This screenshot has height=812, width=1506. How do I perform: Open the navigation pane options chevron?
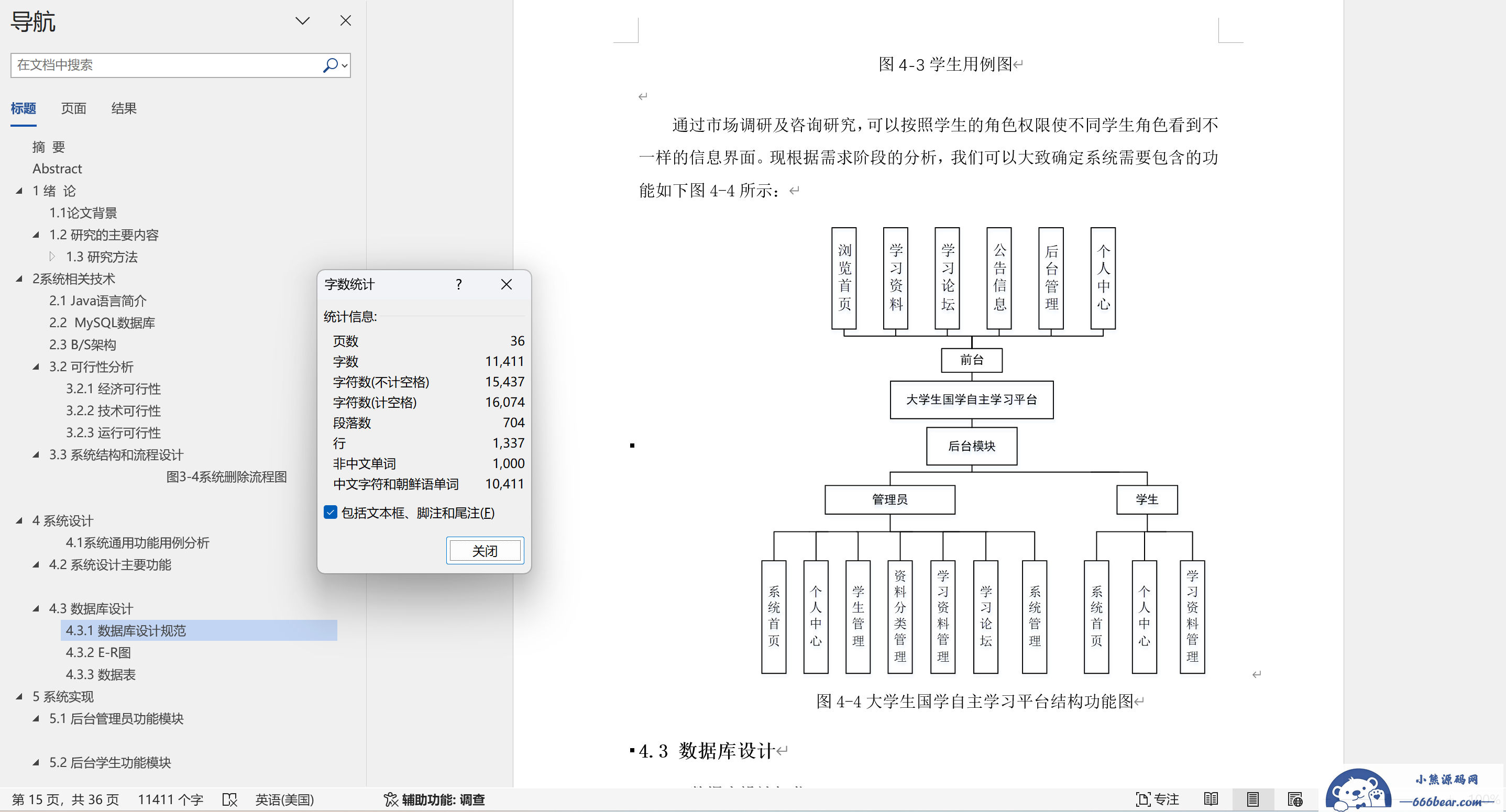tap(302, 21)
